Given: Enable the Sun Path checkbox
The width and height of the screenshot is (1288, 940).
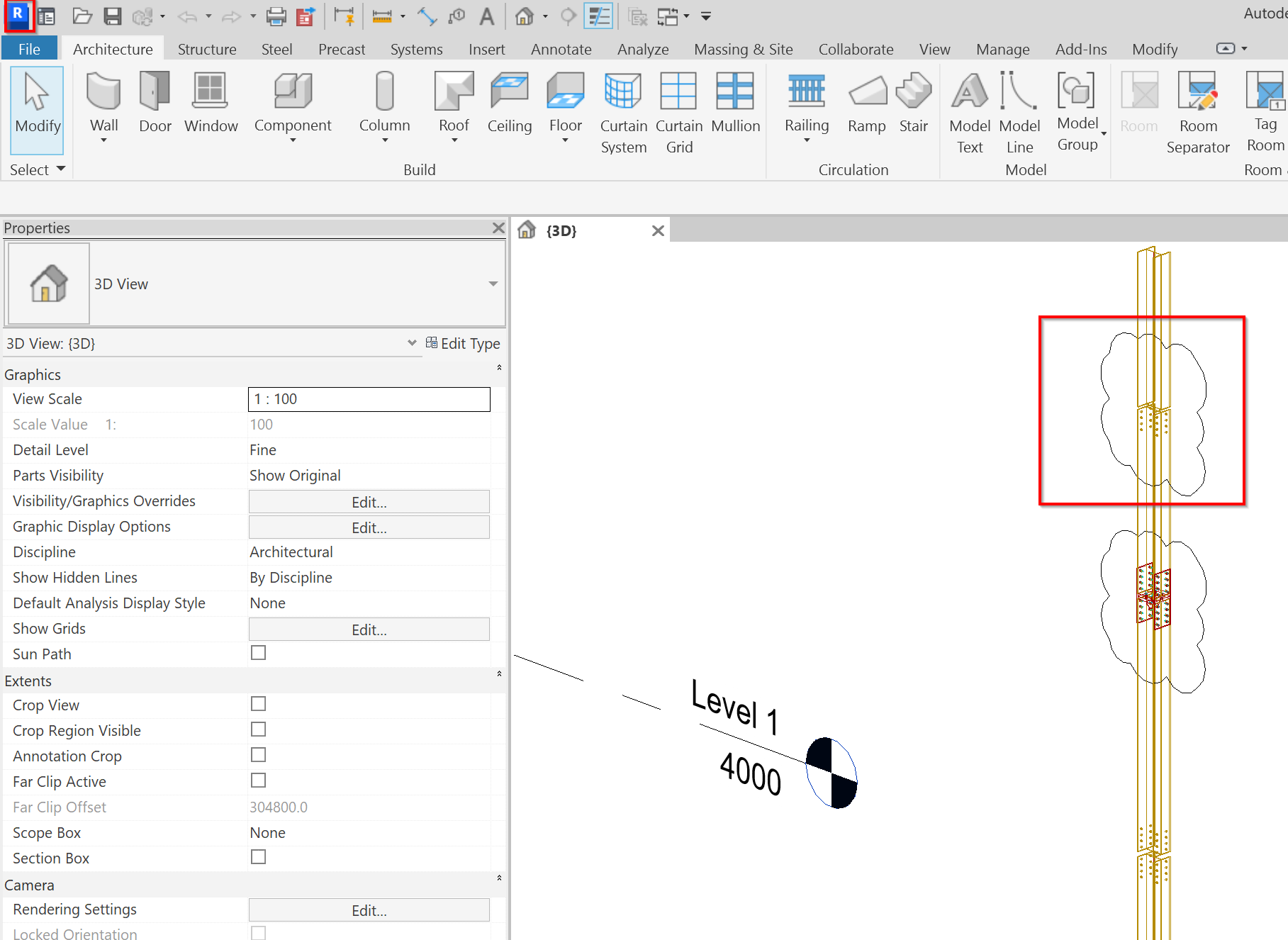Looking at the screenshot, I should 258,652.
